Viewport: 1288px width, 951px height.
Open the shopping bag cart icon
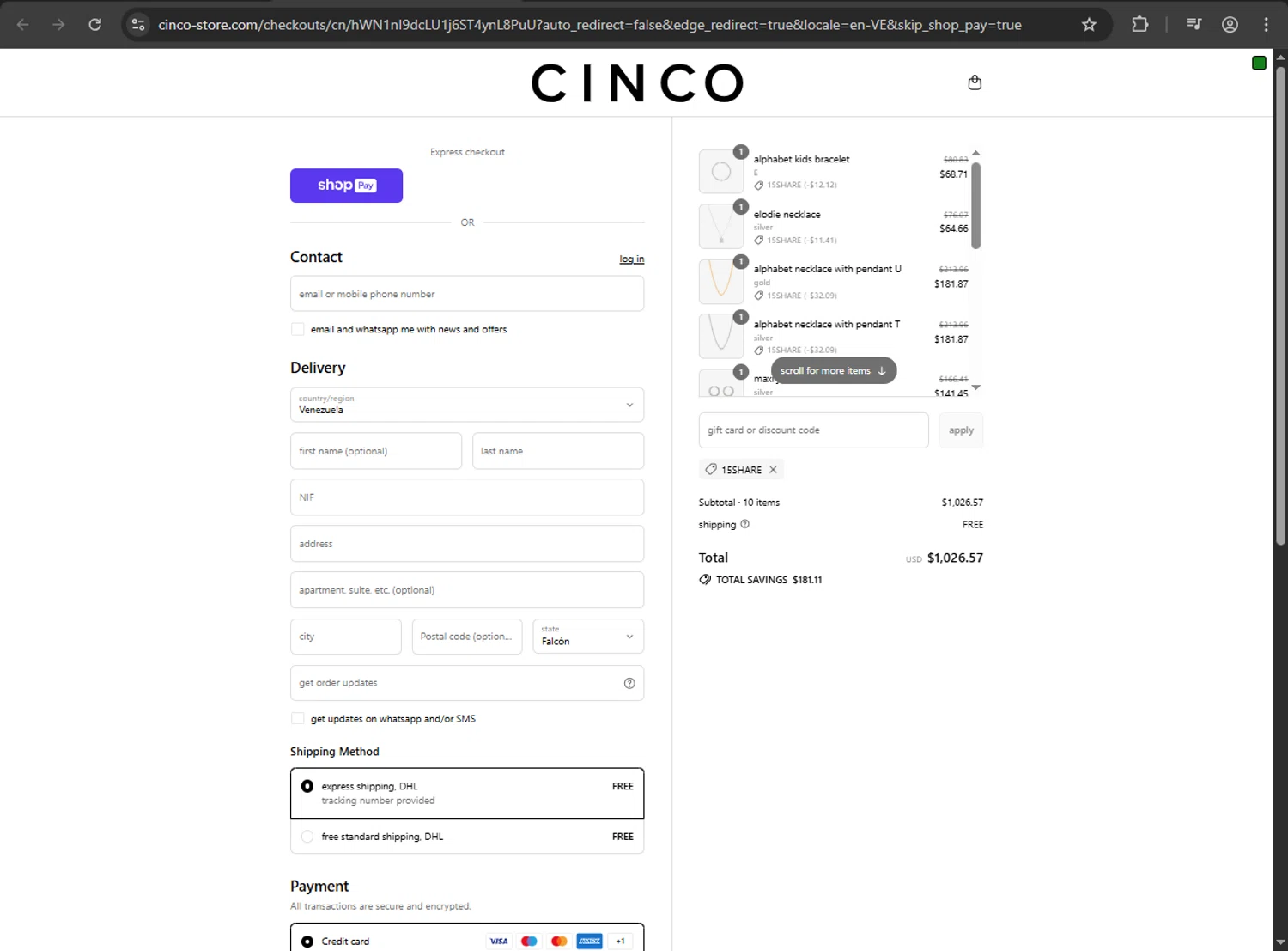point(975,82)
